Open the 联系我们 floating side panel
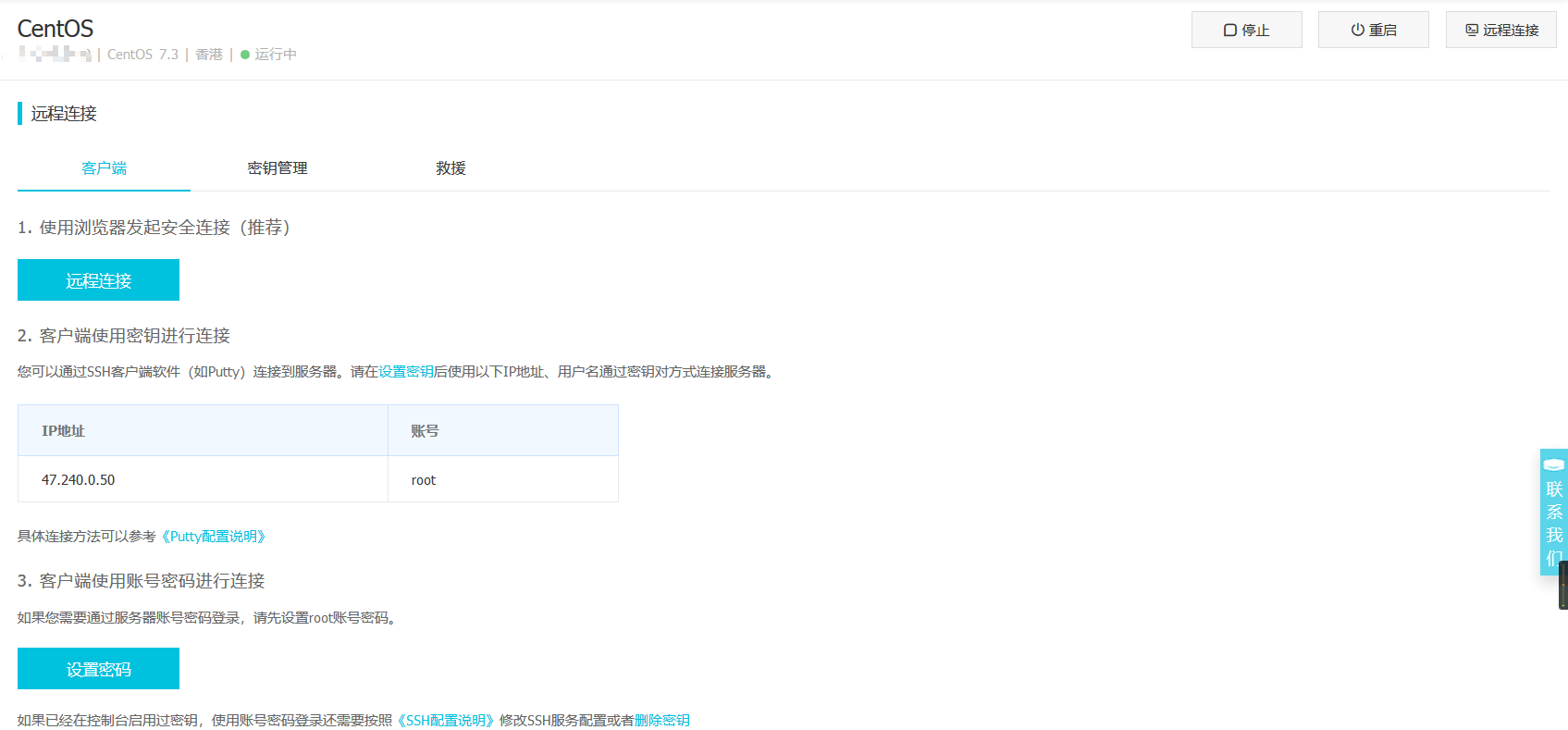 pyautogui.click(x=1554, y=523)
